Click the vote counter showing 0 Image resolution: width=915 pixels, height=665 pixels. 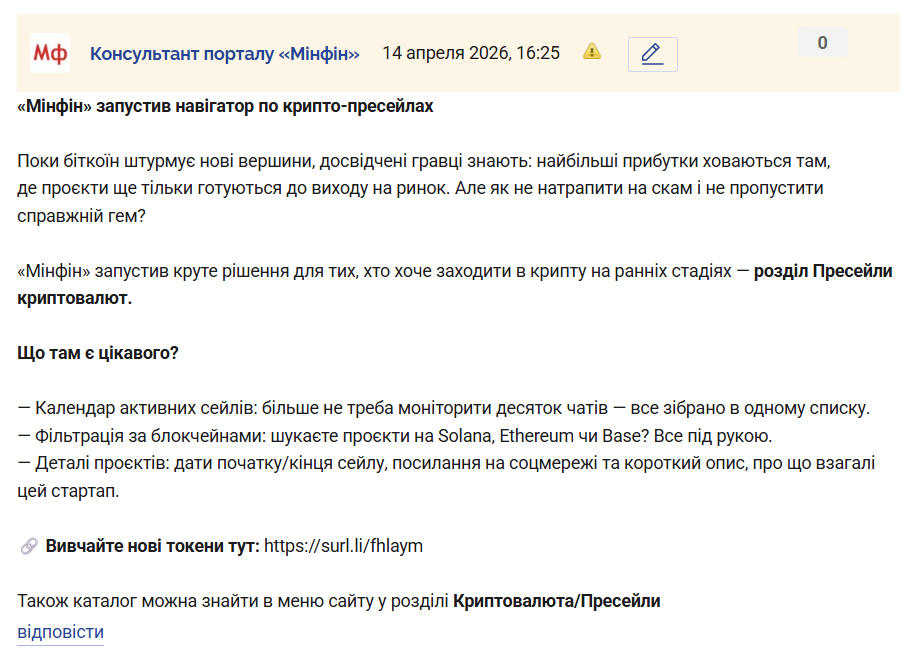[x=822, y=43]
